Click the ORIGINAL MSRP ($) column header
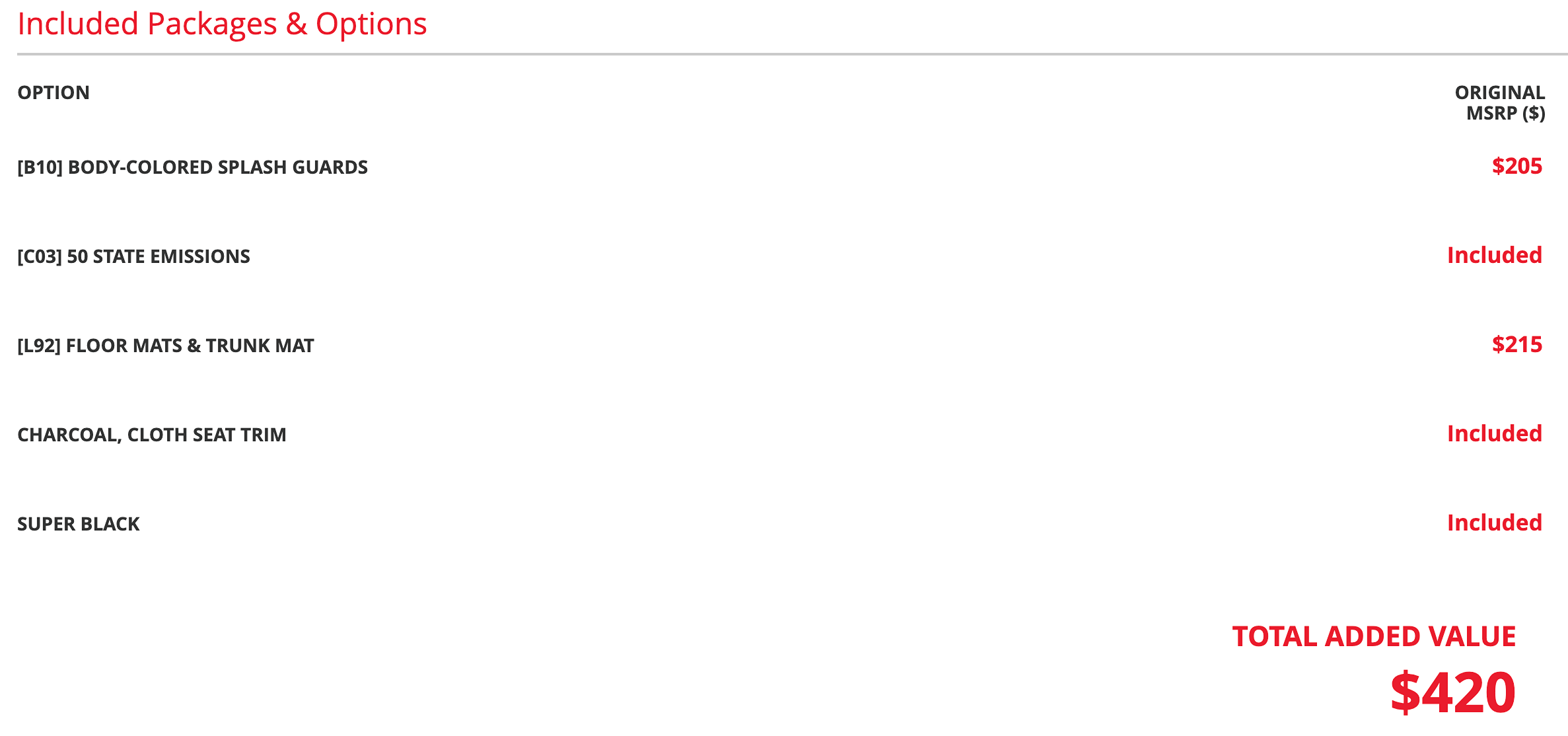 (x=1500, y=103)
